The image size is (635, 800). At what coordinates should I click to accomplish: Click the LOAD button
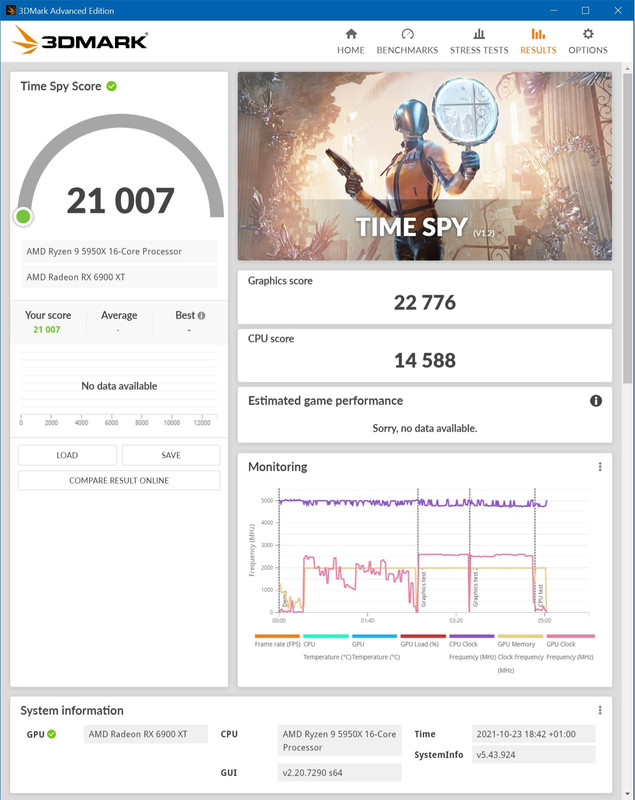pos(67,455)
